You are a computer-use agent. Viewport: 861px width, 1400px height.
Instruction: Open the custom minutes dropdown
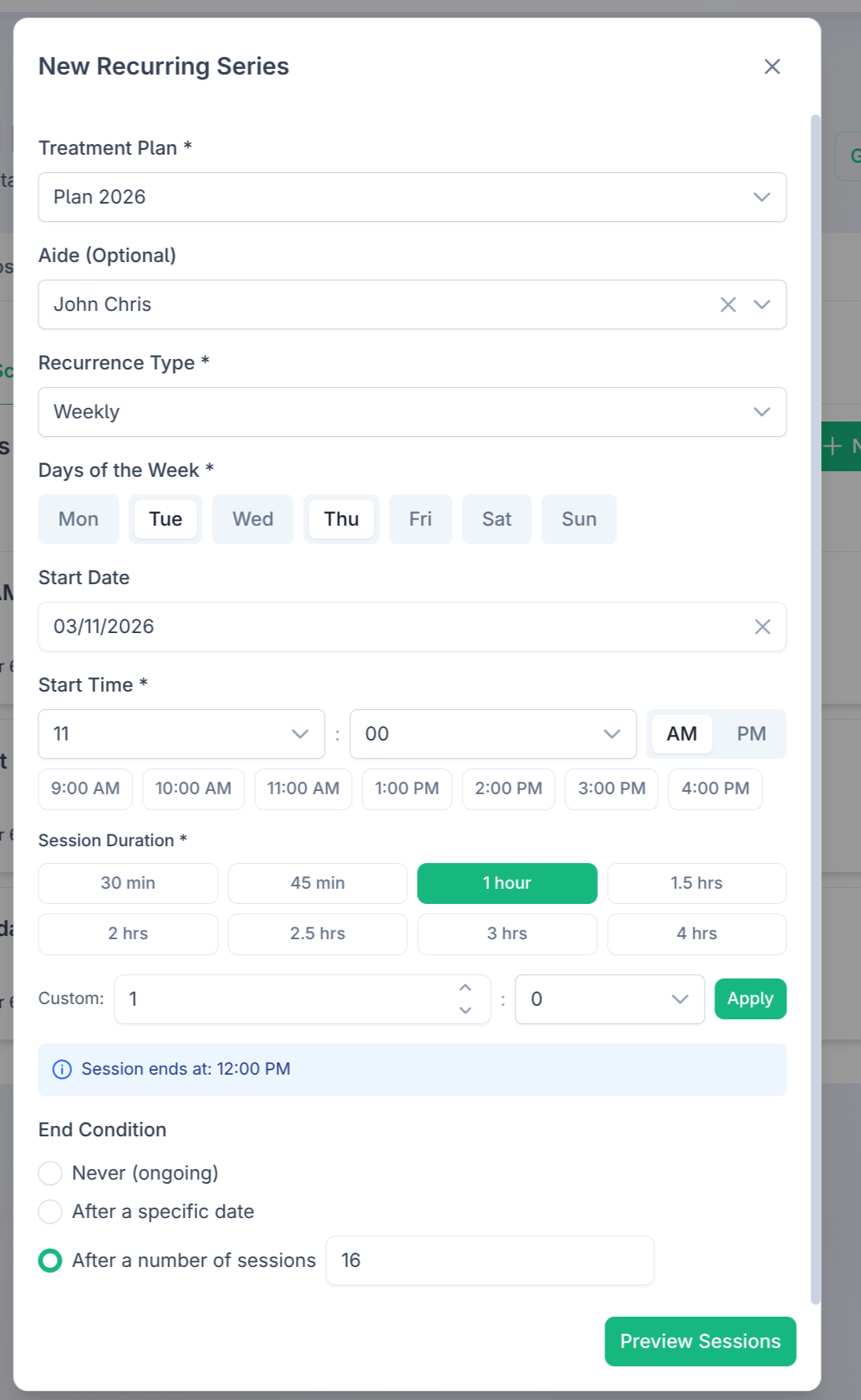(x=609, y=999)
